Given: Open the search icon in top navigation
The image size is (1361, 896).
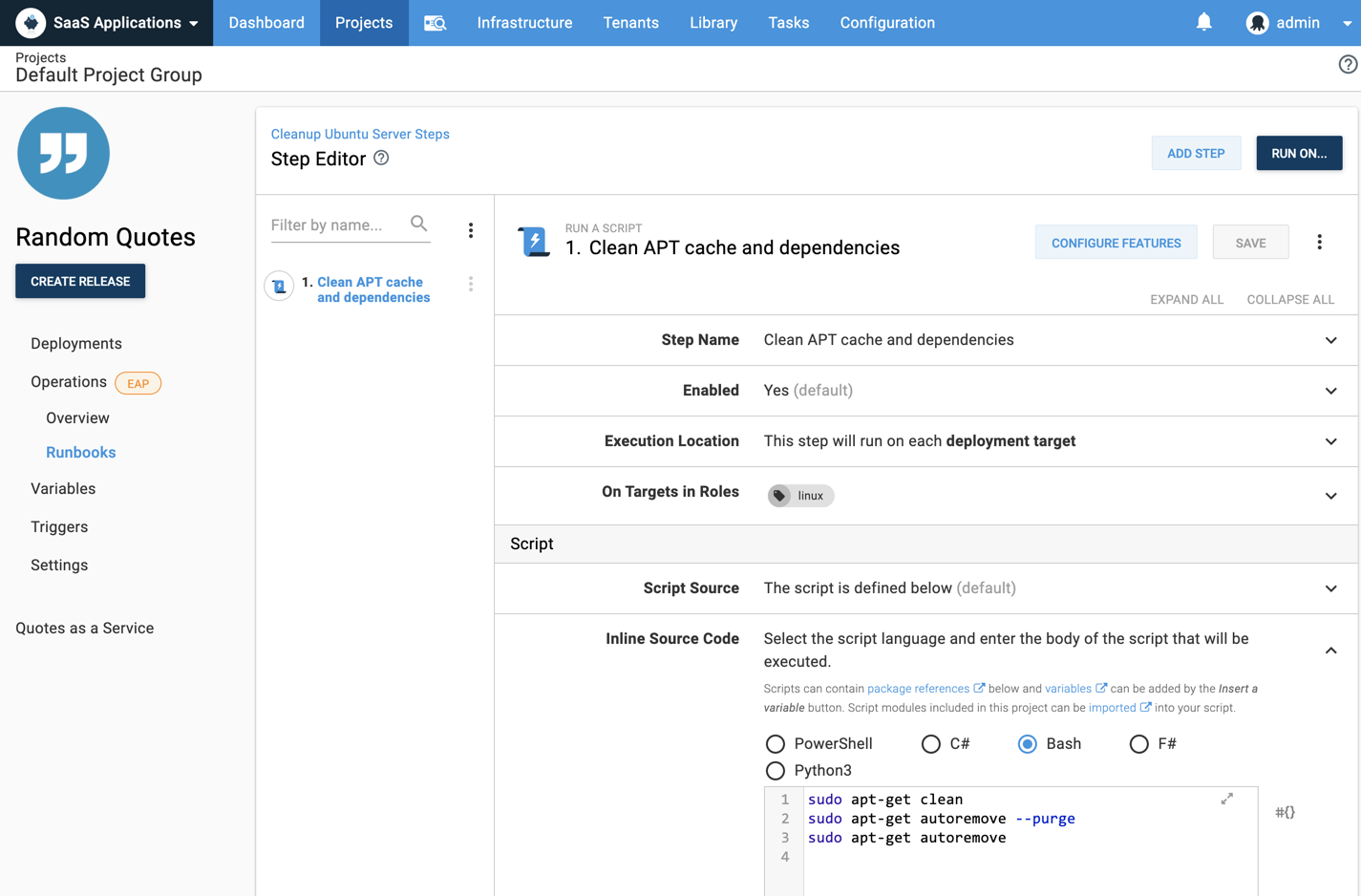Looking at the screenshot, I should click(x=435, y=23).
